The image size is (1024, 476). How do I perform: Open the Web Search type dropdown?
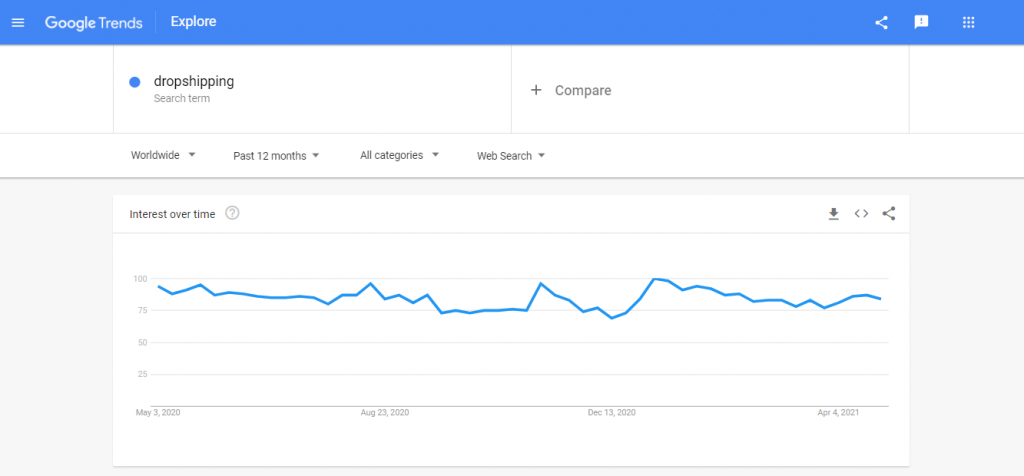pyautogui.click(x=511, y=156)
